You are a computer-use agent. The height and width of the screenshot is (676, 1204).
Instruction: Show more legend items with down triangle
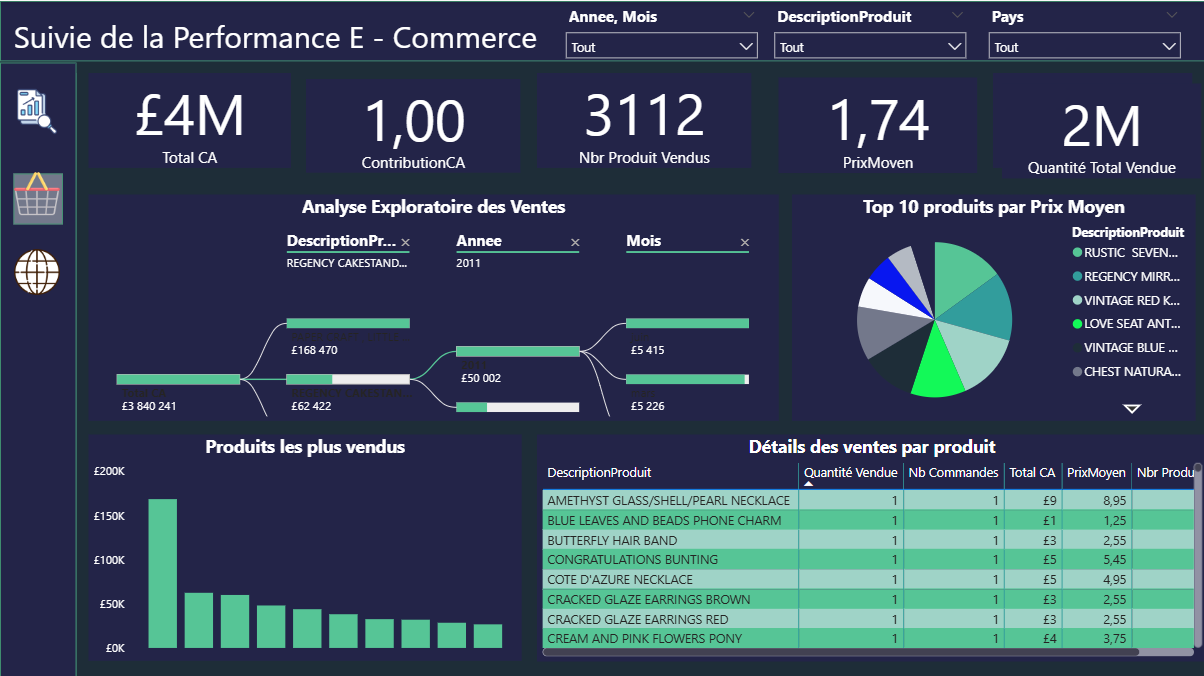1132,408
